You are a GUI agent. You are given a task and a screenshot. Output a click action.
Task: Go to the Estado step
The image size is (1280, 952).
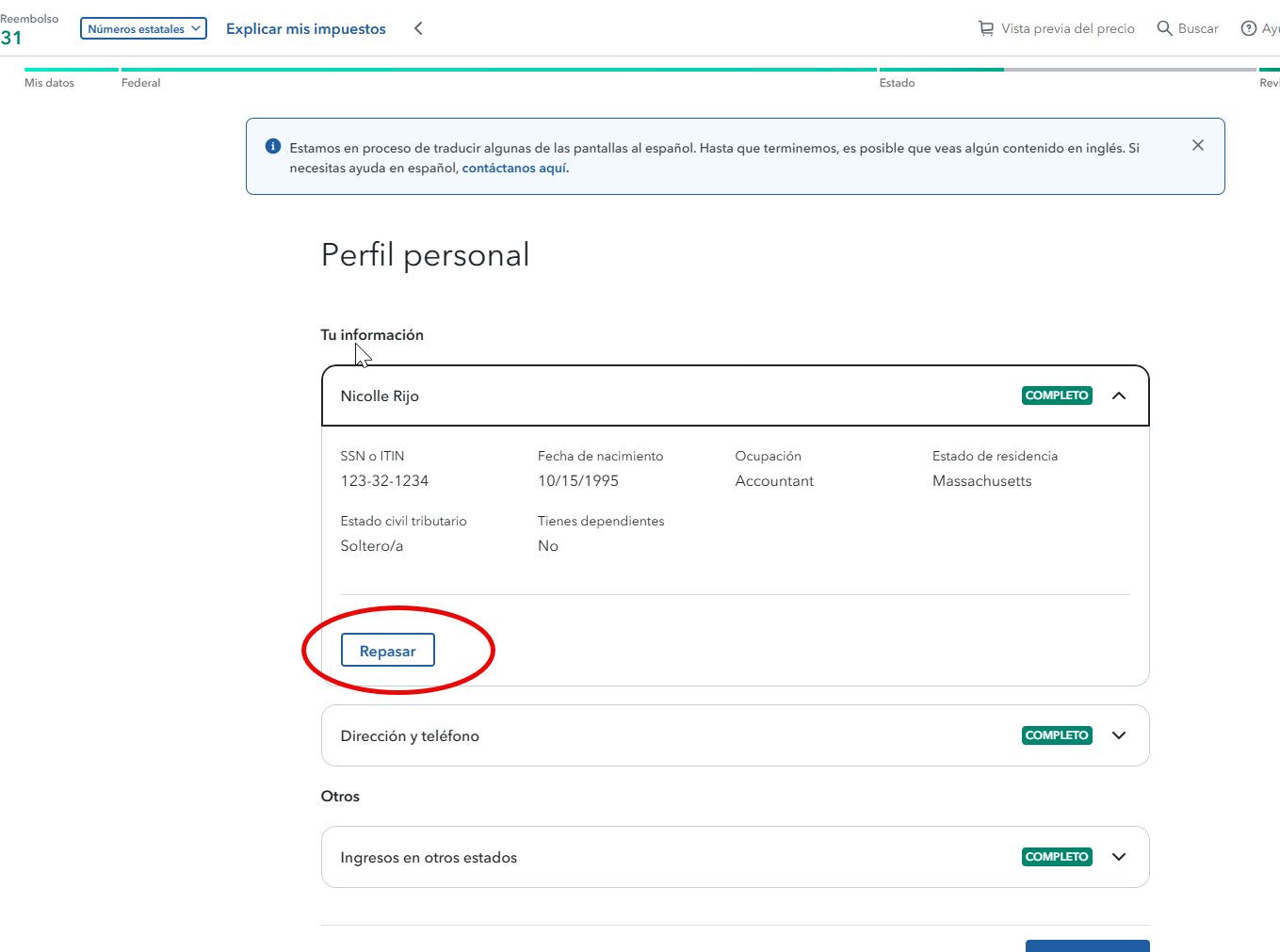click(897, 83)
